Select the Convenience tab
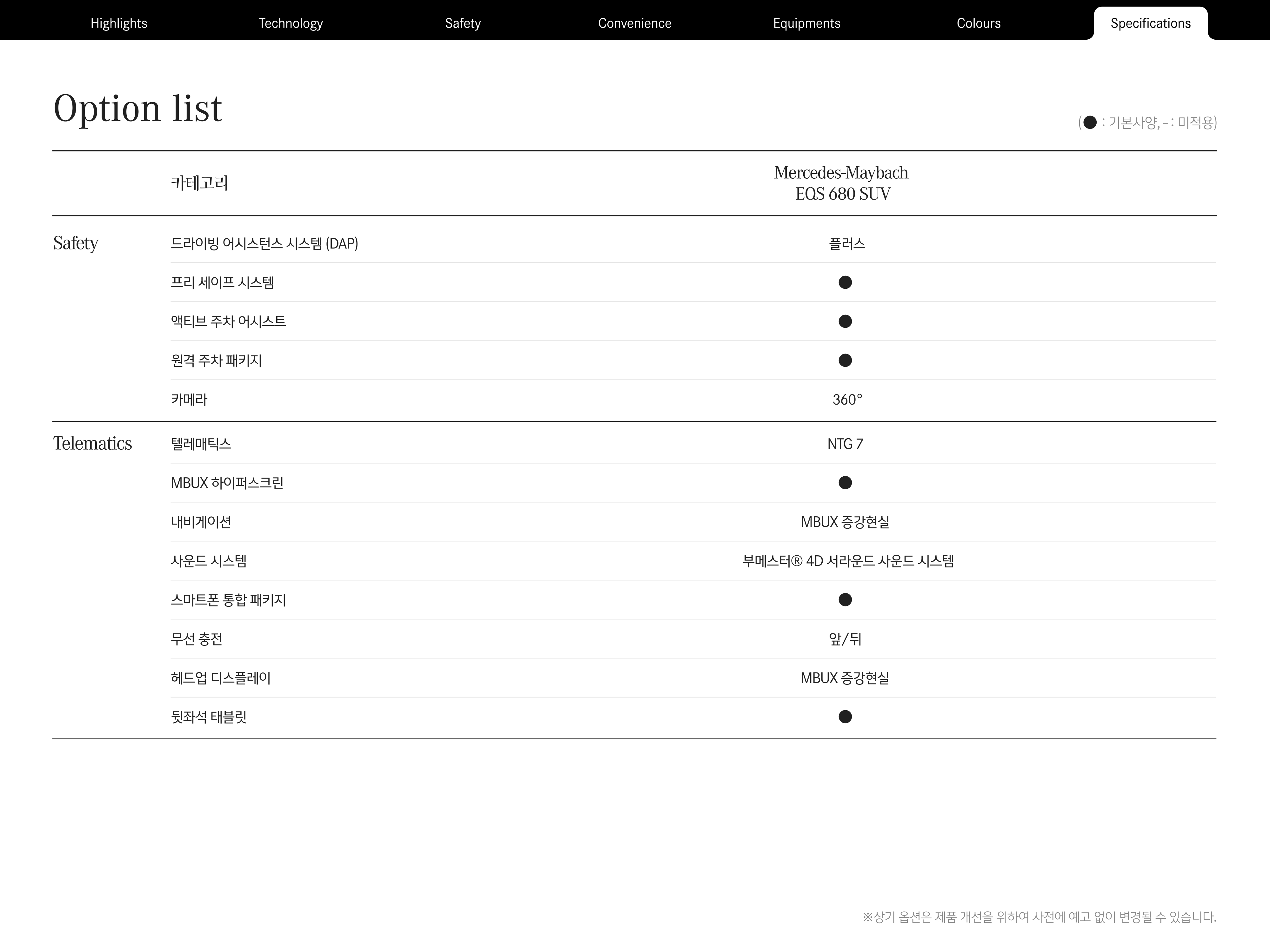 [634, 23]
